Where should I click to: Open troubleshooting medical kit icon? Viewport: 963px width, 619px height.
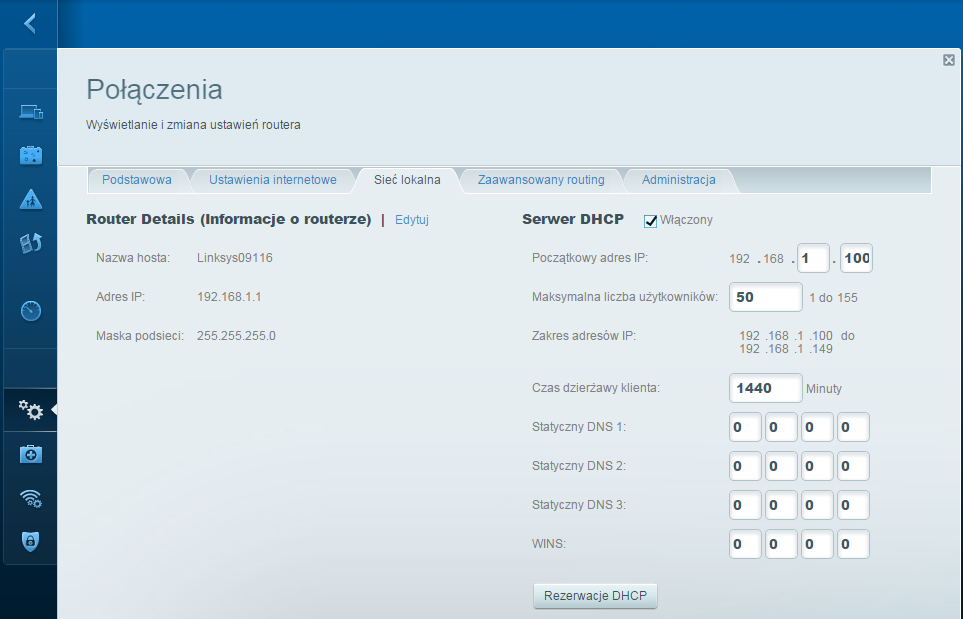click(x=31, y=454)
